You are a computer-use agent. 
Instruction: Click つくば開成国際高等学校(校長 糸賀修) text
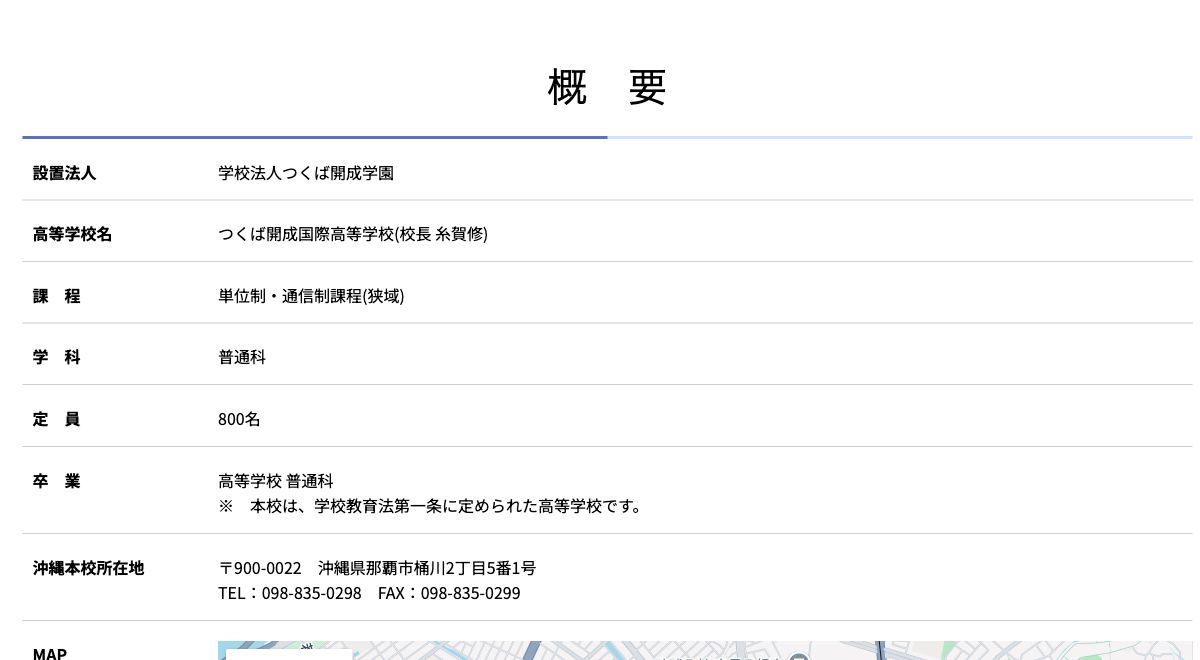click(353, 234)
